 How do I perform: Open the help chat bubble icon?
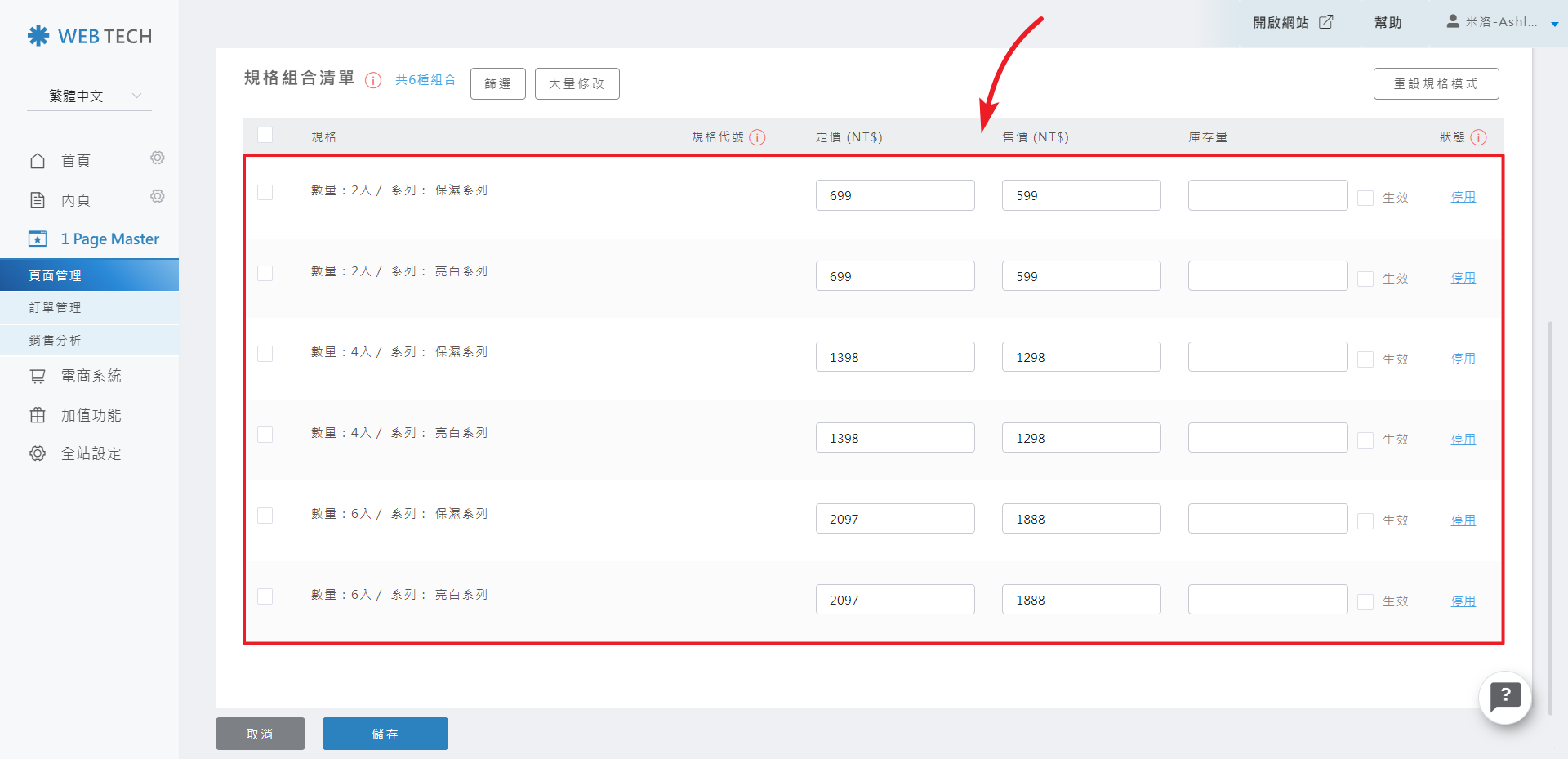tap(1504, 697)
